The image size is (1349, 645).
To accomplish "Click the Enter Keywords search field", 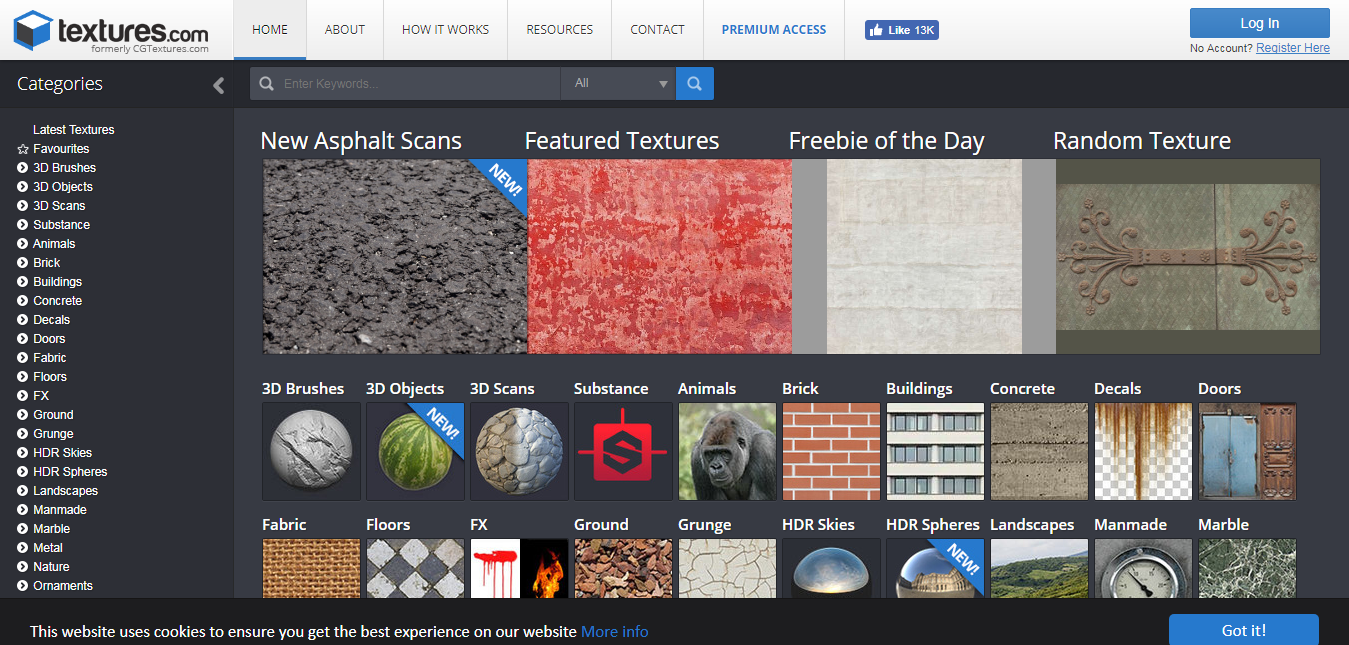I will coord(405,84).
